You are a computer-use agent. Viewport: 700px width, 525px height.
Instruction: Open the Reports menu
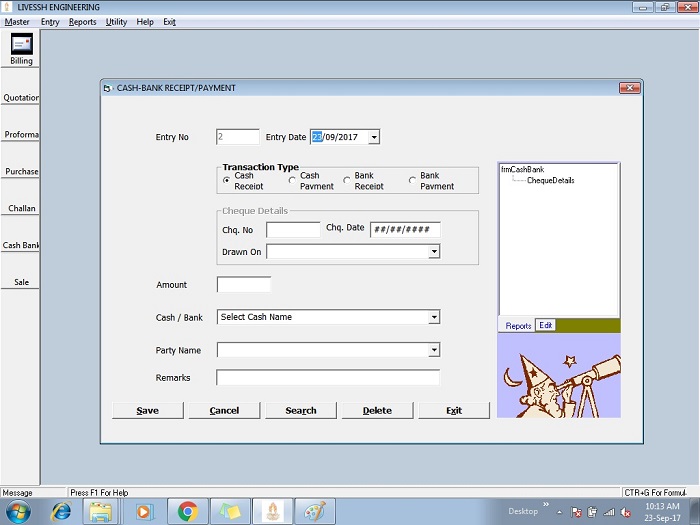[83, 22]
